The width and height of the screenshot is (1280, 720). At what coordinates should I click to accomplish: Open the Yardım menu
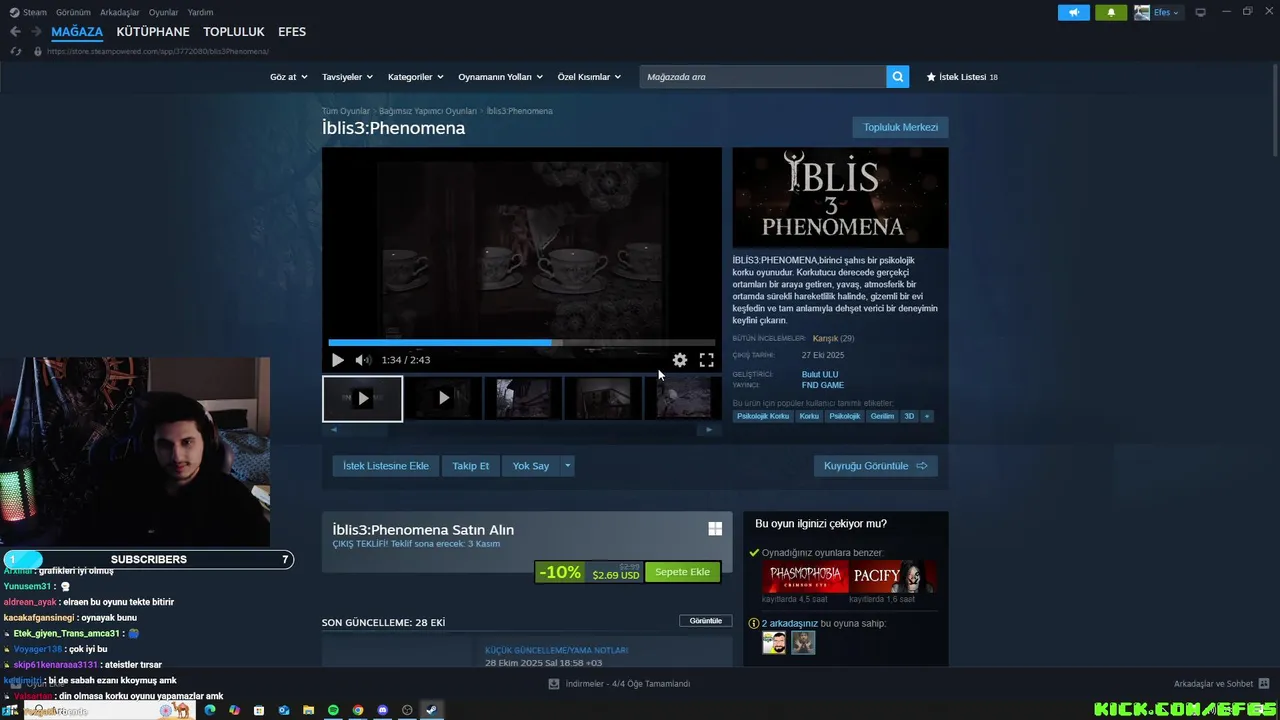[200, 12]
